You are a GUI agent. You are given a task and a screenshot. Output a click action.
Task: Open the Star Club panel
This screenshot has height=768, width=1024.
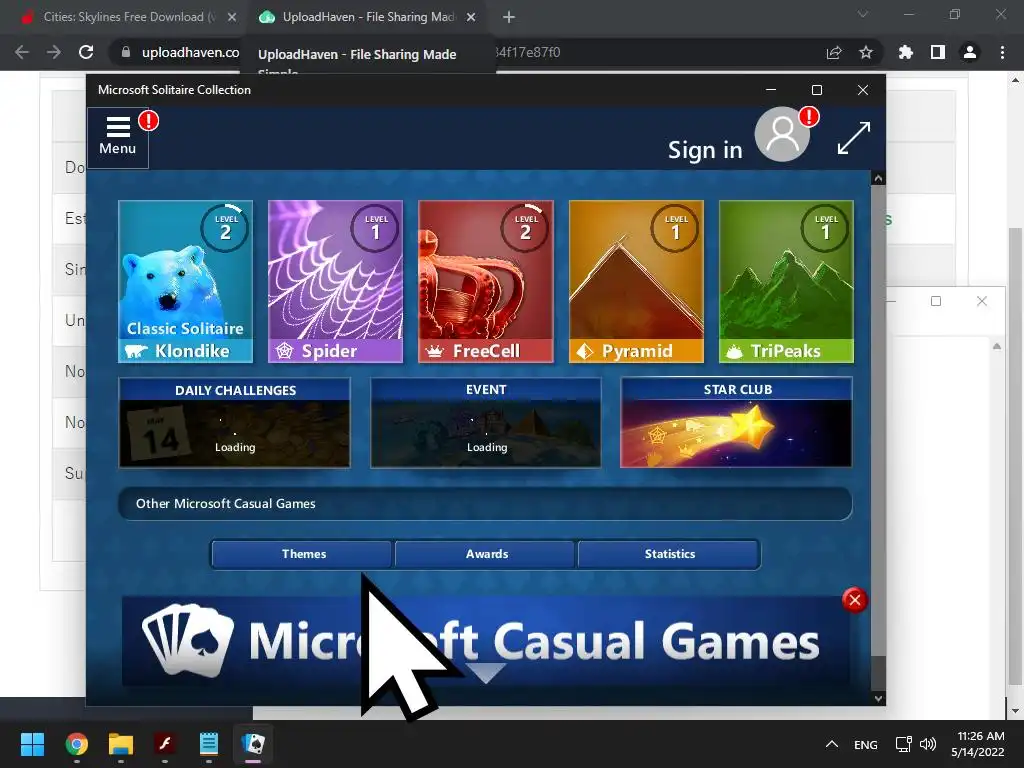[736, 423]
